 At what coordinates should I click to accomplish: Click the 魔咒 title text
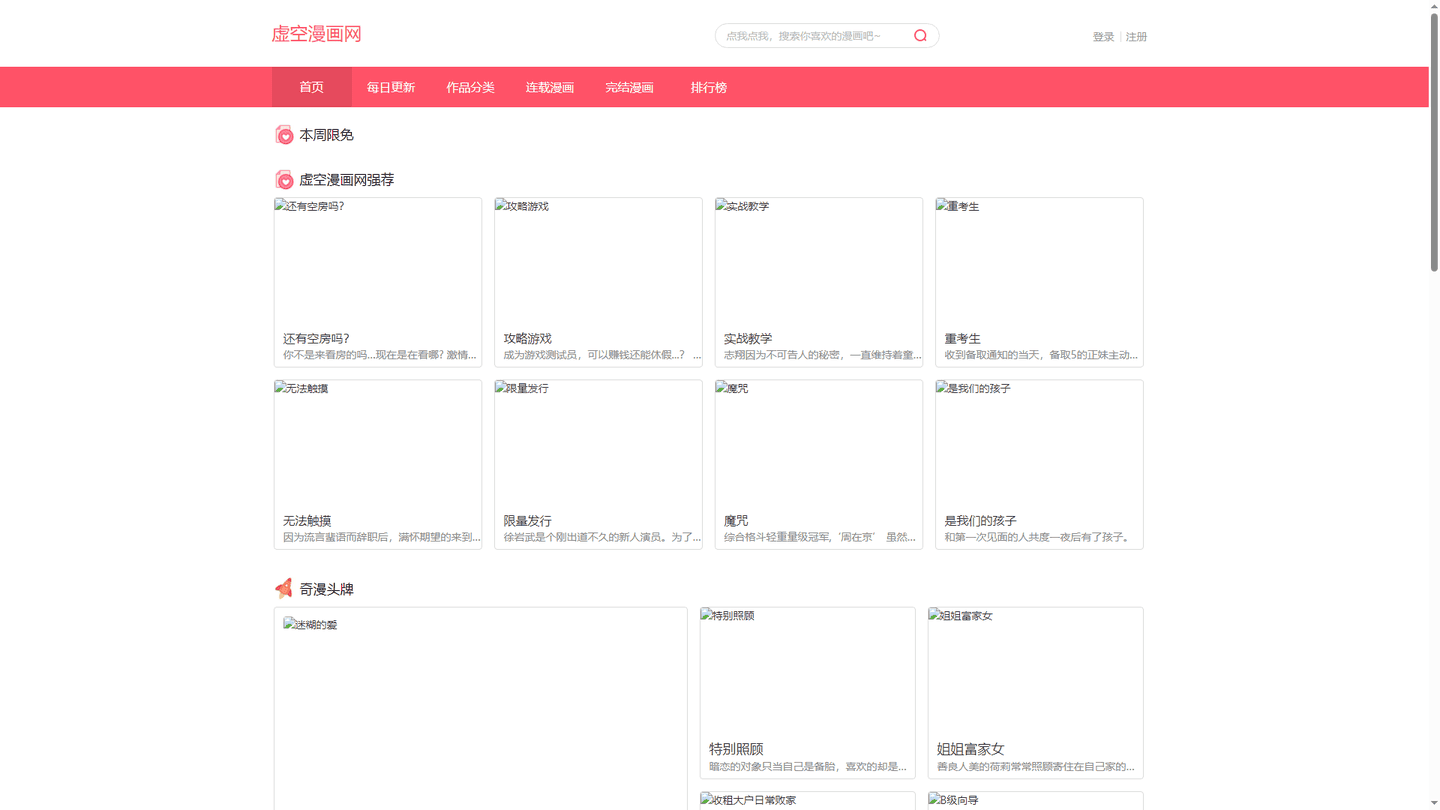(x=736, y=521)
